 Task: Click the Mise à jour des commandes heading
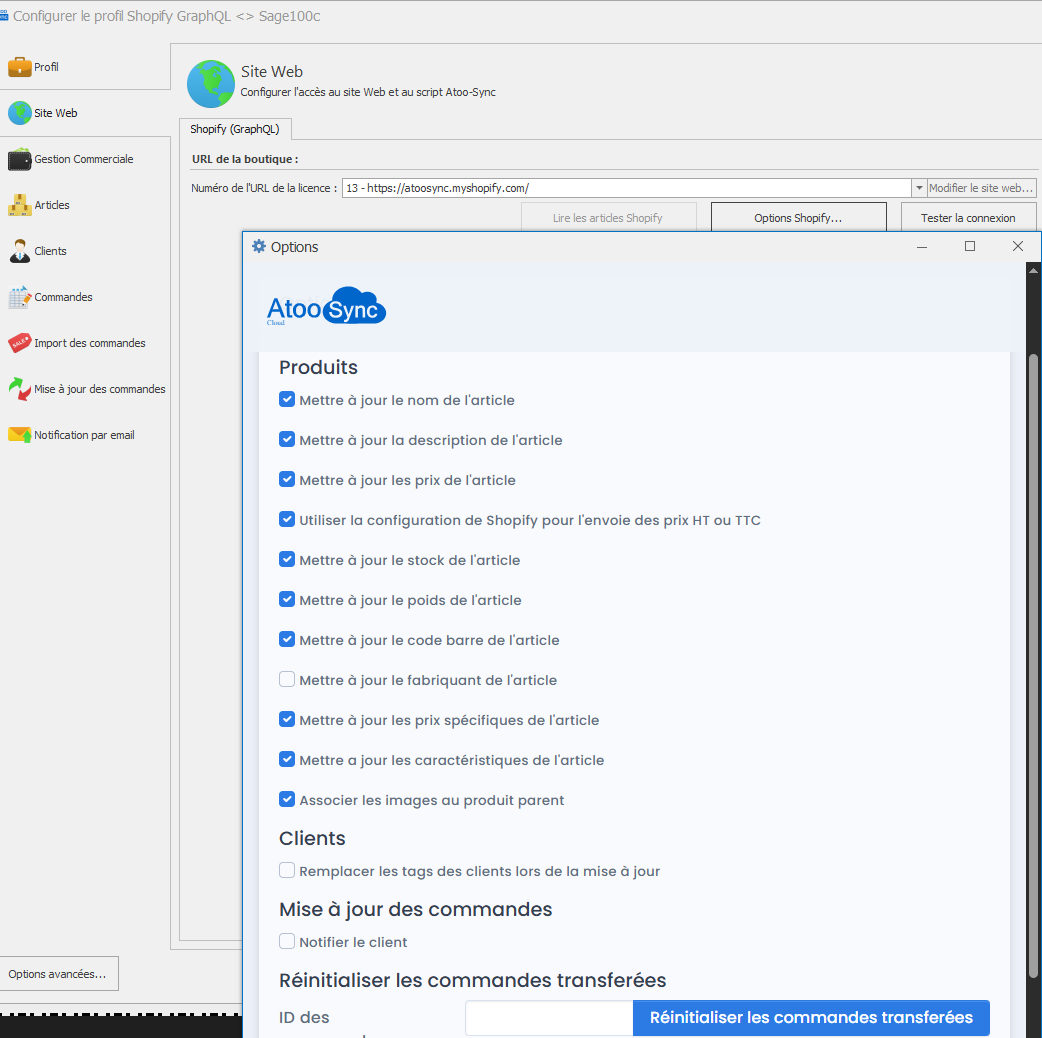415,909
